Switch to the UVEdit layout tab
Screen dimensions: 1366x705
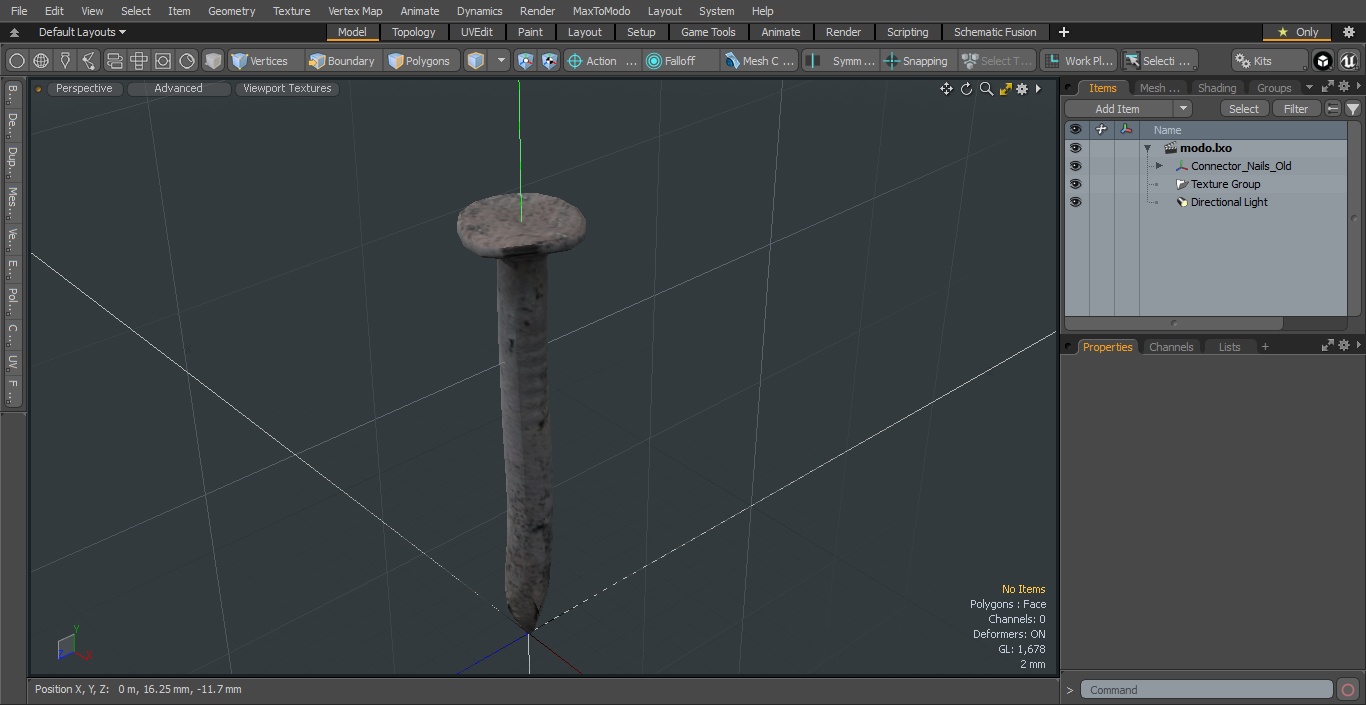[x=477, y=32]
